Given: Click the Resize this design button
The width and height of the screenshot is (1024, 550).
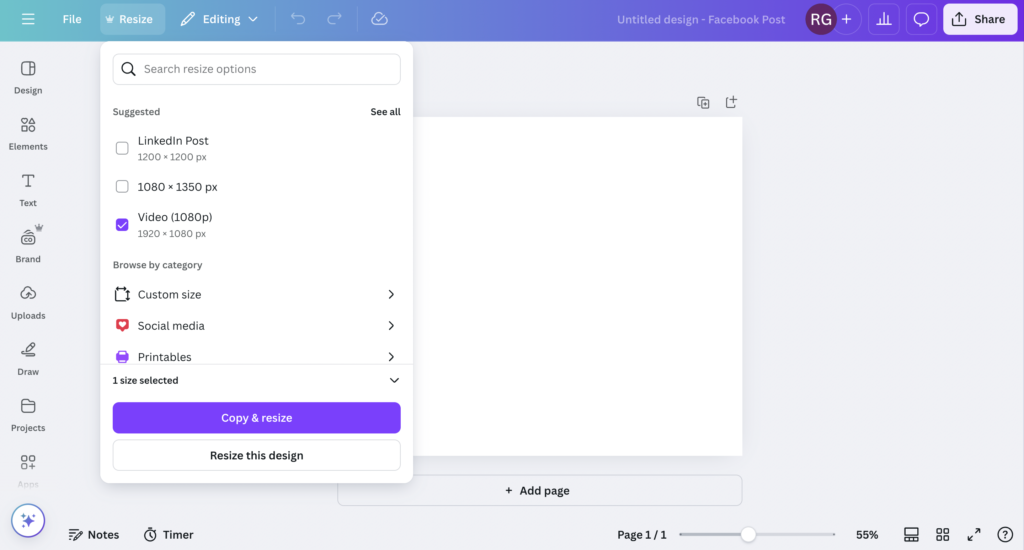Looking at the screenshot, I should tap(256, 455).
